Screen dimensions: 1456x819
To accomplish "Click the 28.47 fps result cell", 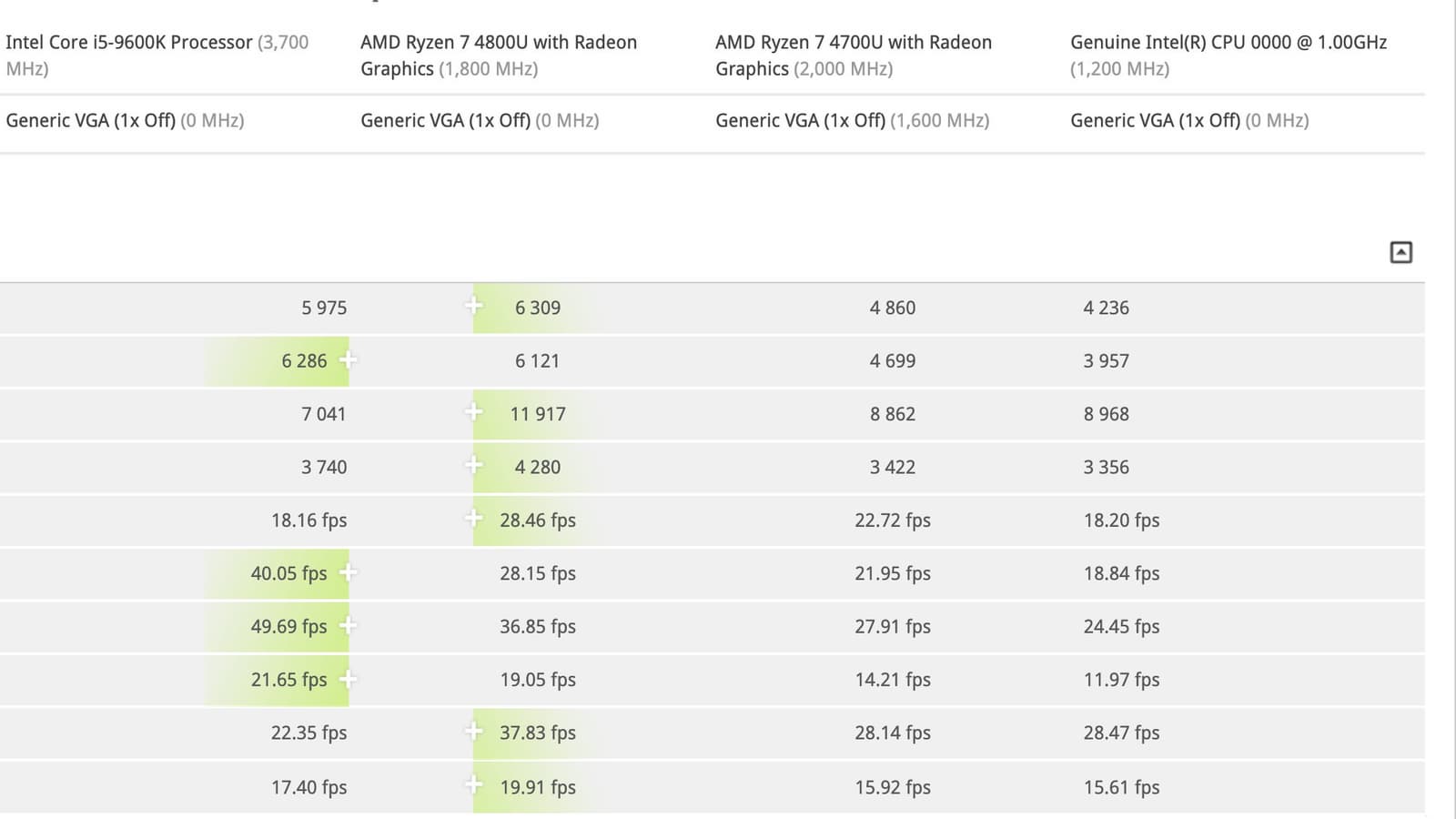I will 1121,733.
